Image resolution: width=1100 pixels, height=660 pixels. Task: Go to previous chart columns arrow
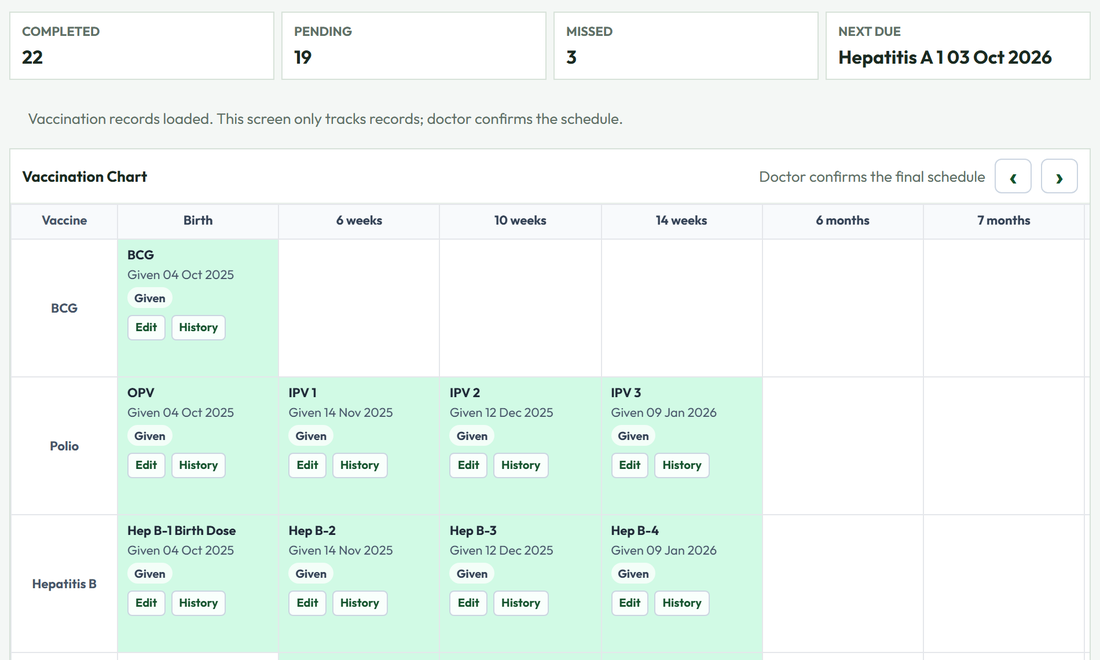(x=1012, y=176)
